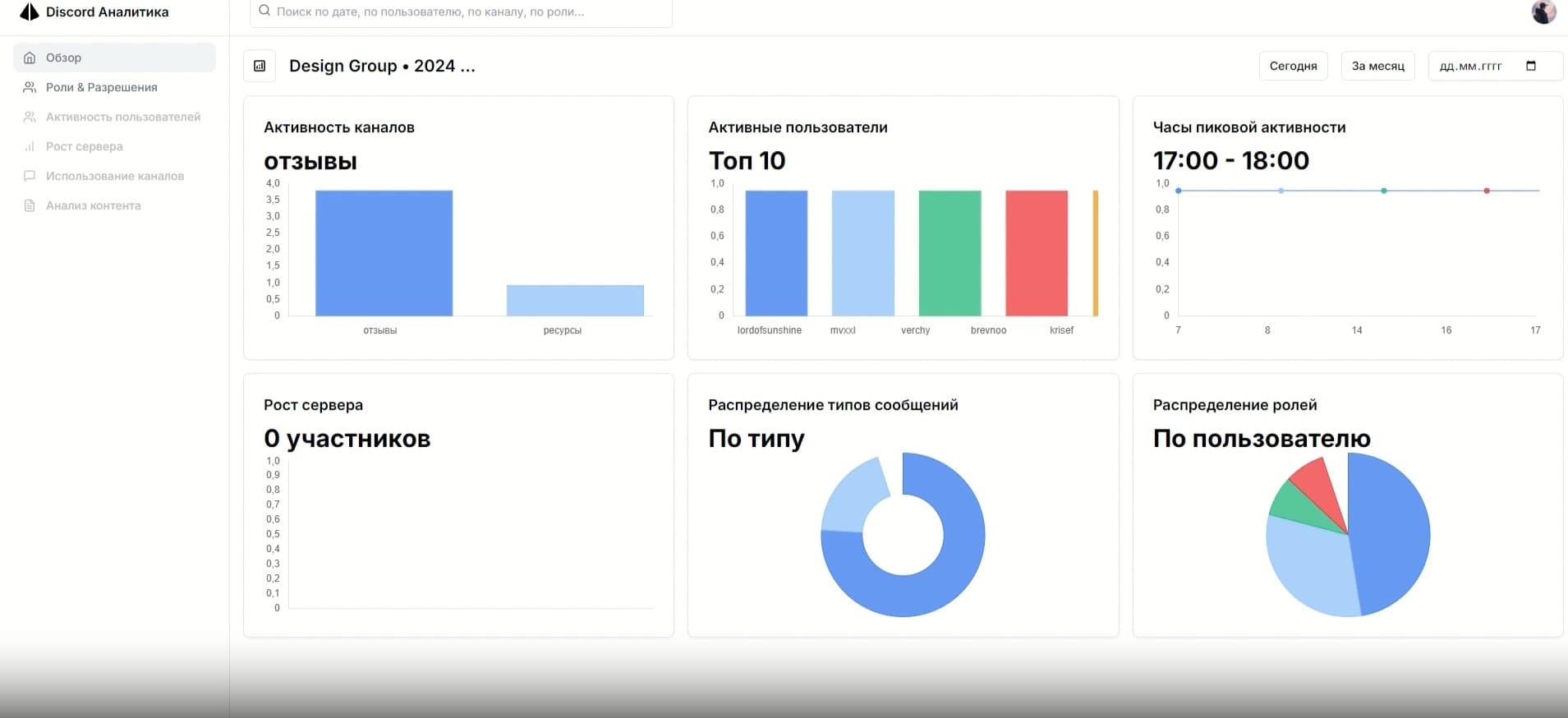Viewport: 1568px width, 718px height.
Task: Click the krisef axis label
Action: [x=1061, y=330]
